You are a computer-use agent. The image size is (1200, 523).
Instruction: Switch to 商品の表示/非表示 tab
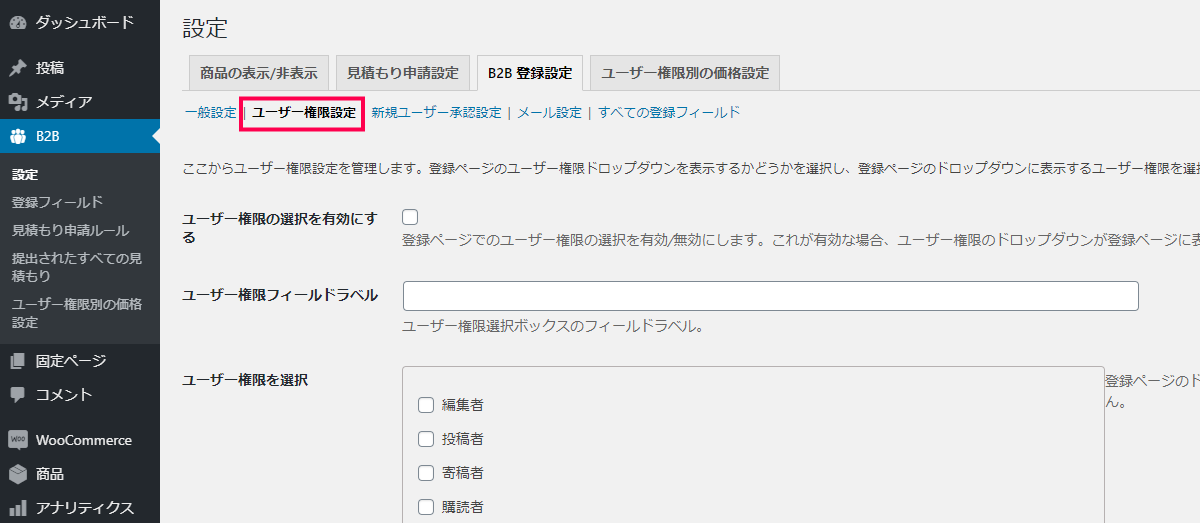point(259,73)
